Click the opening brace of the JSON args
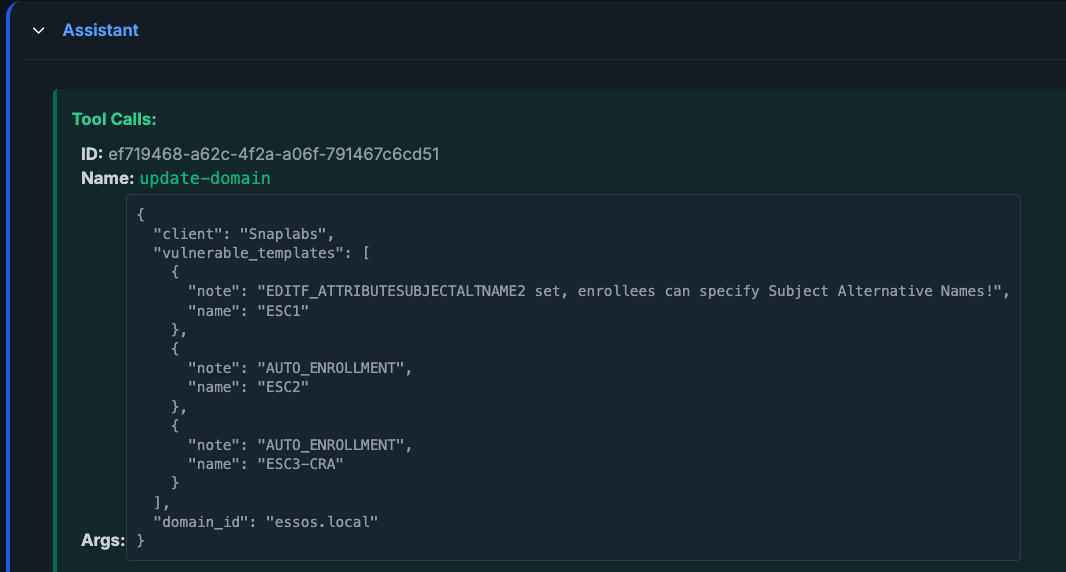Screen dimensions: 1066x572 141,214
